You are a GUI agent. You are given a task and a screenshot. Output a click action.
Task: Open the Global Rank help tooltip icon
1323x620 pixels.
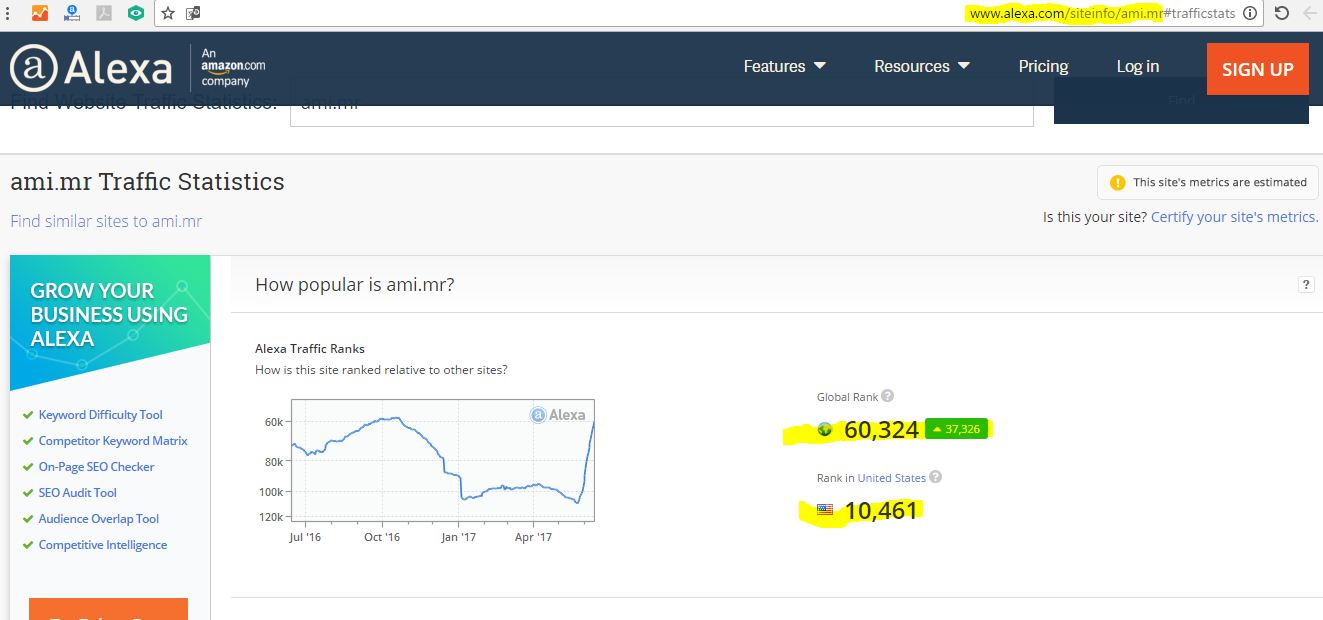[x=886, y=397]
